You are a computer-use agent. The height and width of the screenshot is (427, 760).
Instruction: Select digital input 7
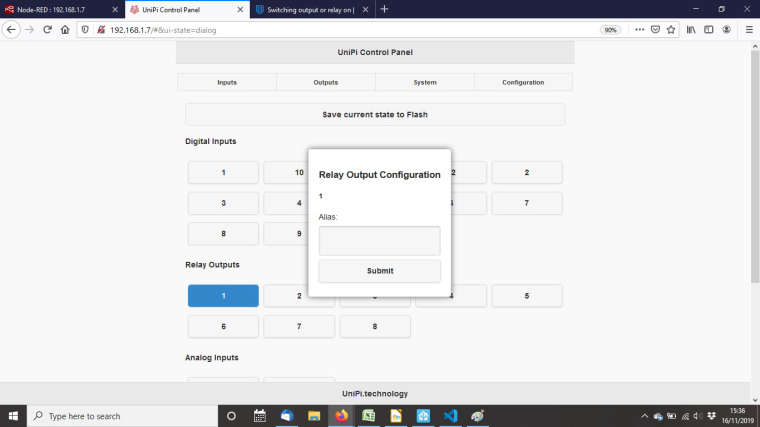[527, 203]
